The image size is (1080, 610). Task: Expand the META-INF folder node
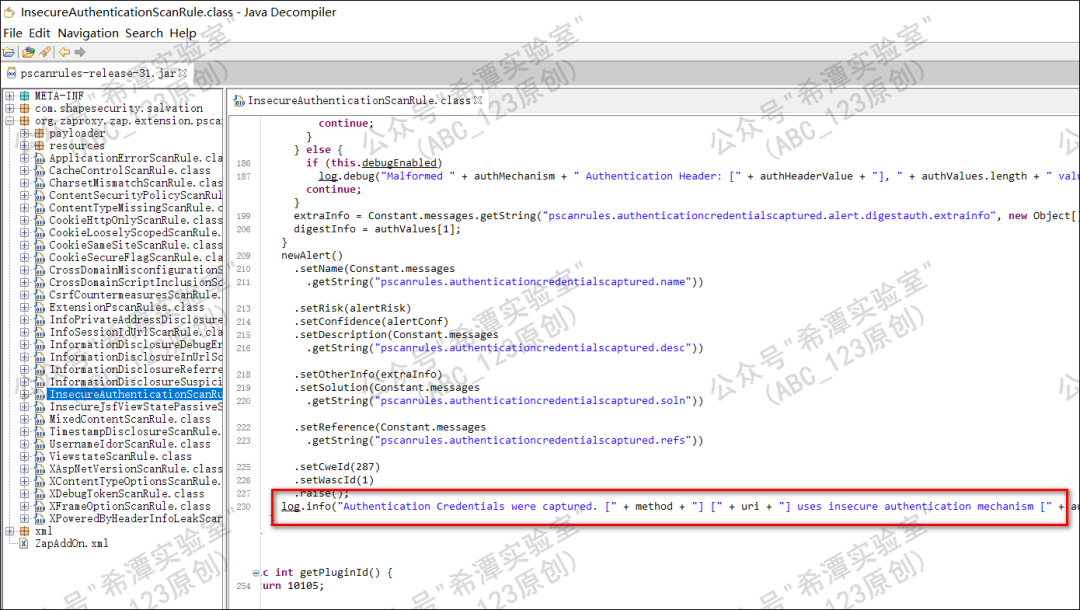(x=10, y=96)
